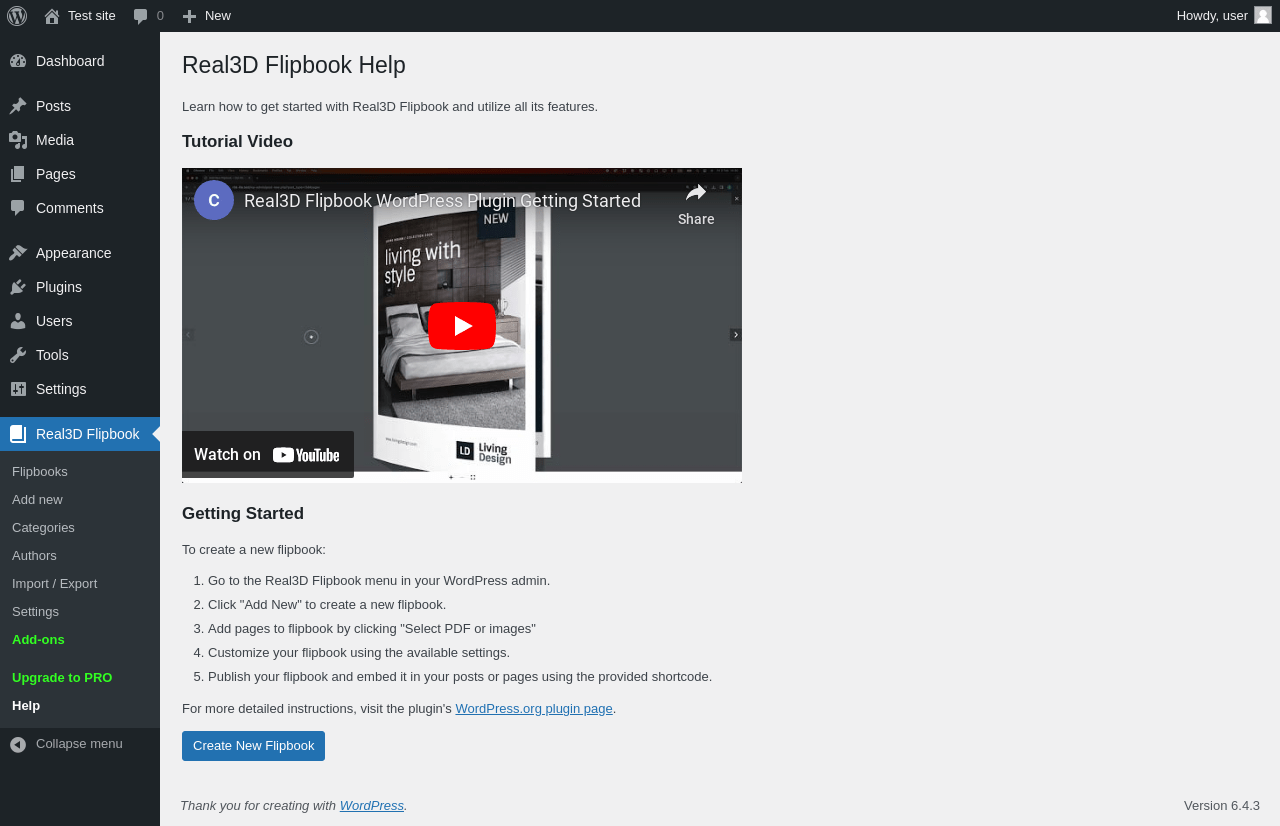1280x826 pixels.
Task: Open the WordPress.org plugin page link
Action: coord(534,709)
